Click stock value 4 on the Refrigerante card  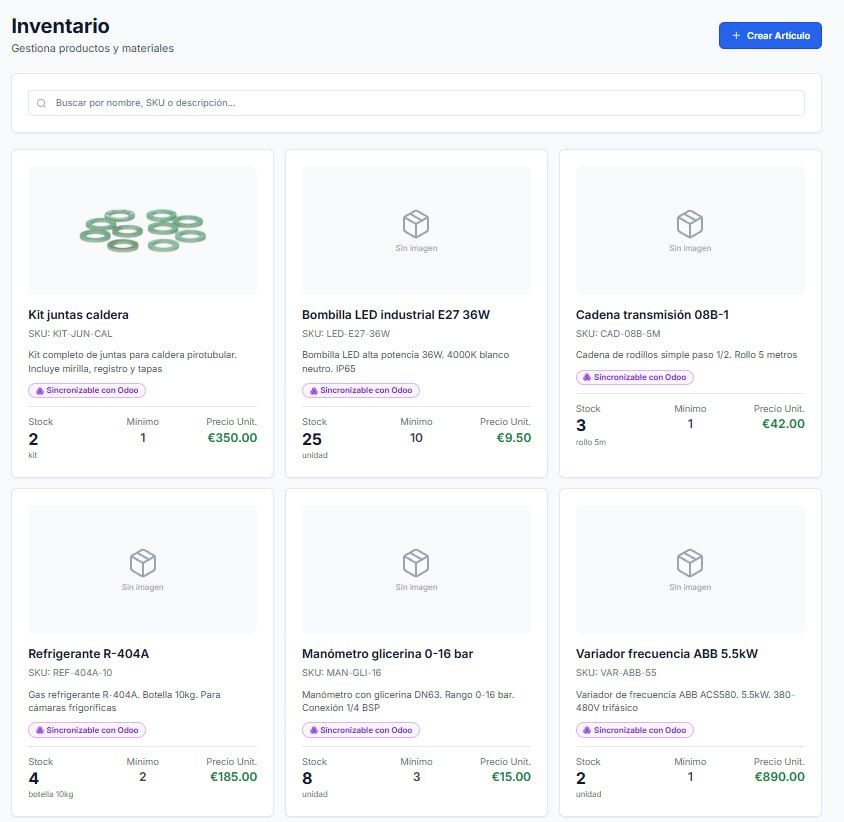(x=34, y=779)
